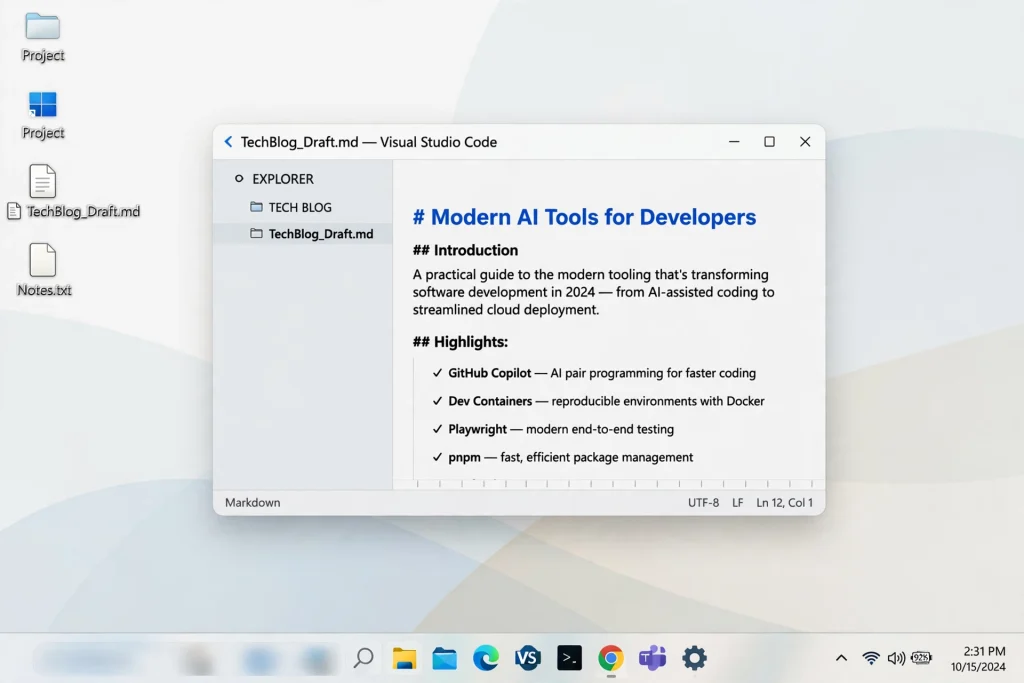Viewport: 1024px width, 683px height.
Task: Open the Settings gear in the taskbar
Action: click(694, 658)
